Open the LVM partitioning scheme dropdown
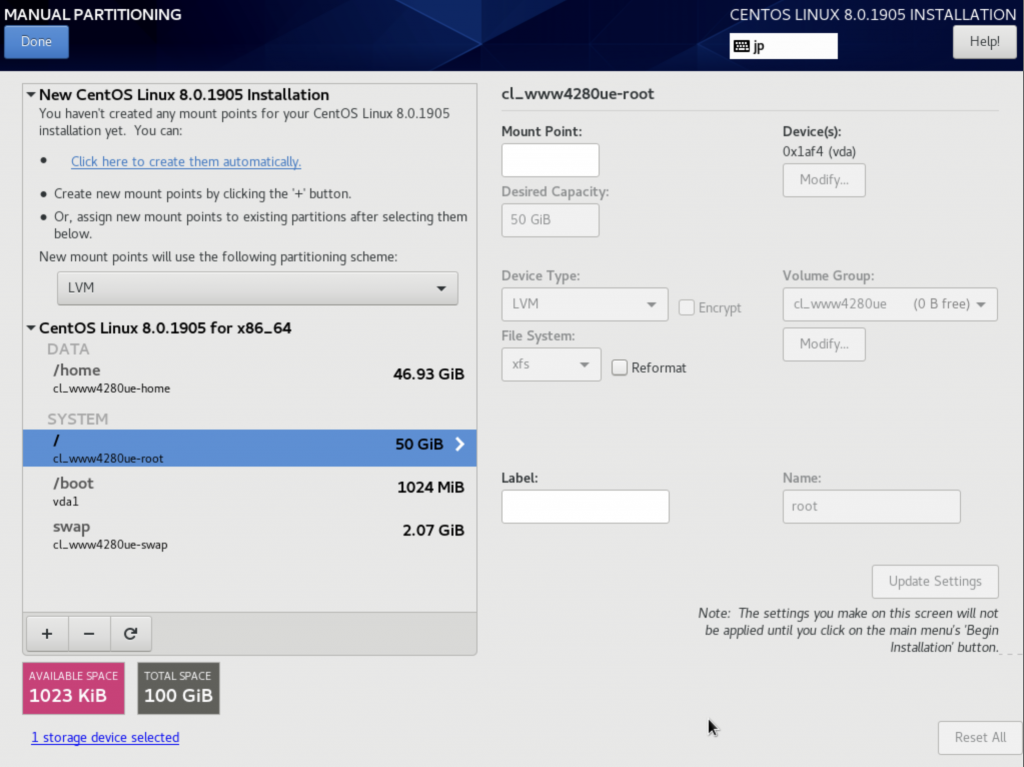Image resolution: width=1024 pixels, height=767 pixels. tap(257, 289)
